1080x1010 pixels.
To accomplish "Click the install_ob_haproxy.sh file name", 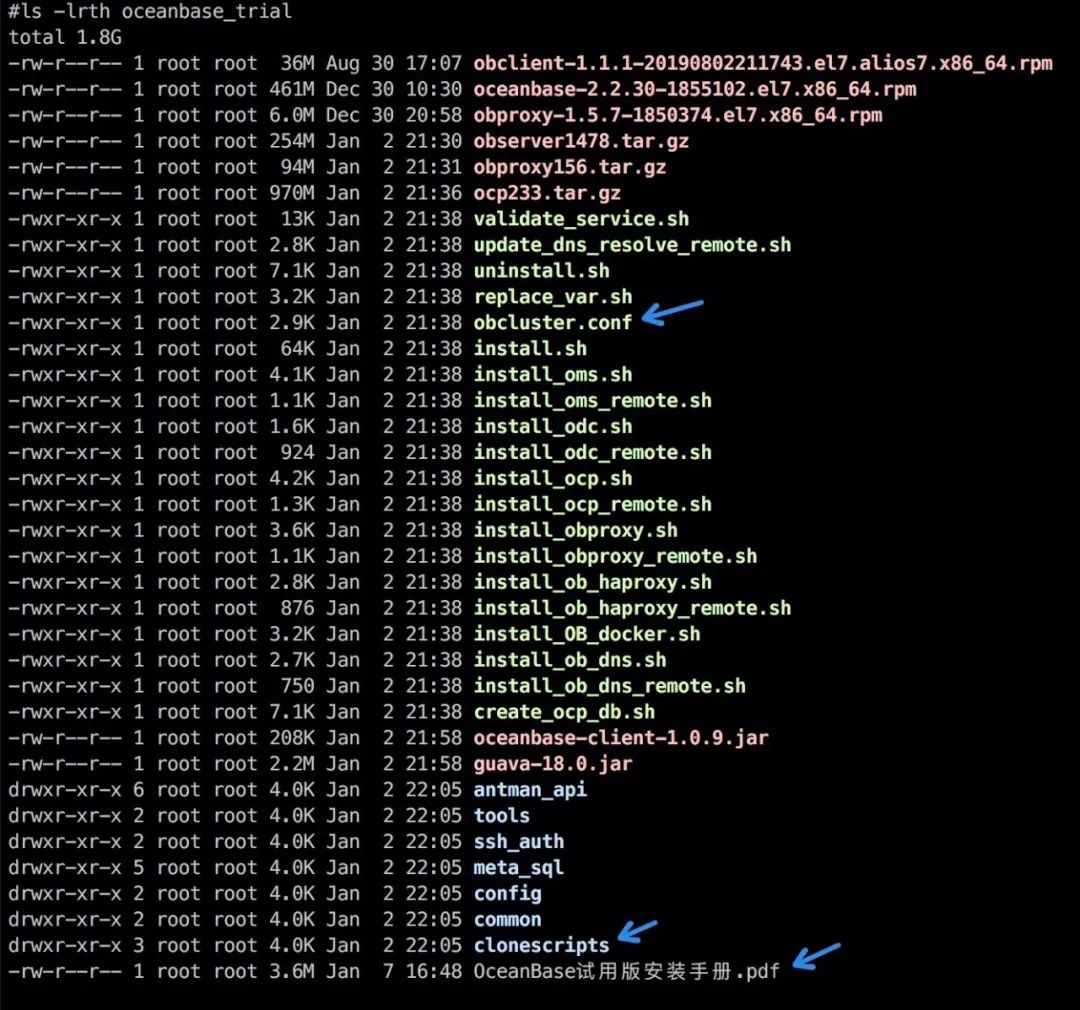I will pyautogui.click(x=592, y=582).
